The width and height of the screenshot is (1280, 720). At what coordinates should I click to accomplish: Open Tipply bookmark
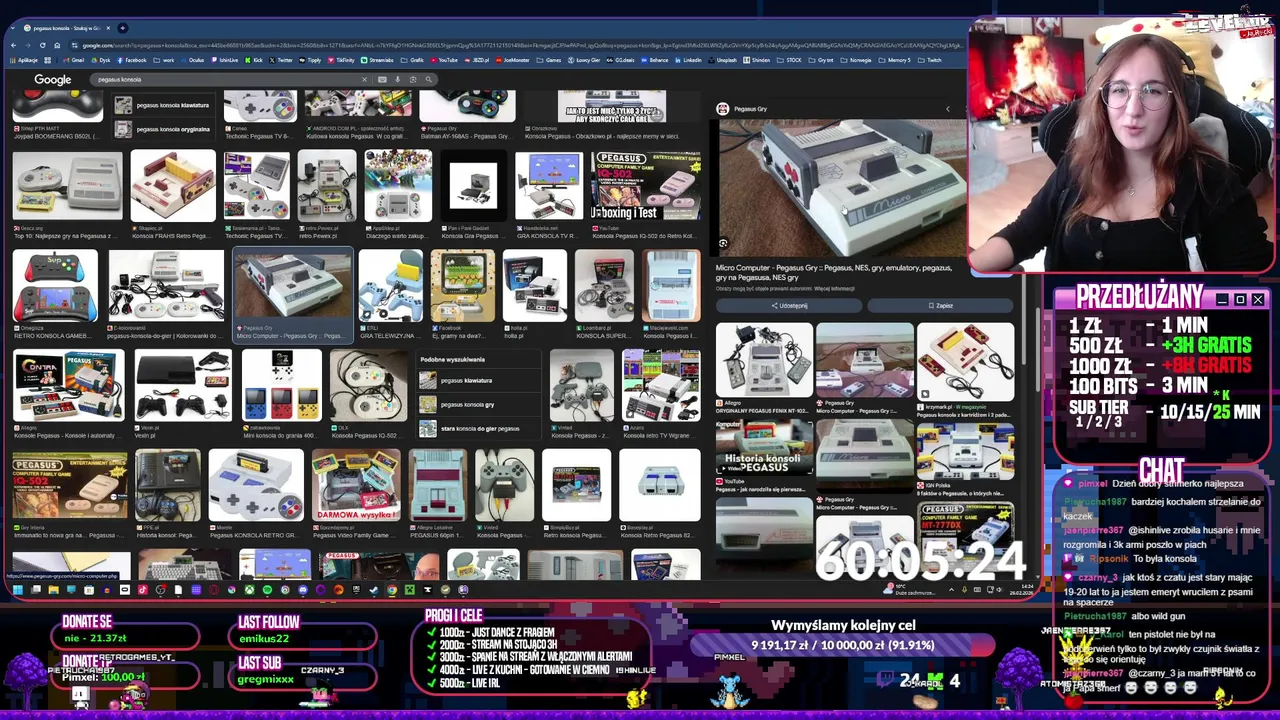point(309,60)
